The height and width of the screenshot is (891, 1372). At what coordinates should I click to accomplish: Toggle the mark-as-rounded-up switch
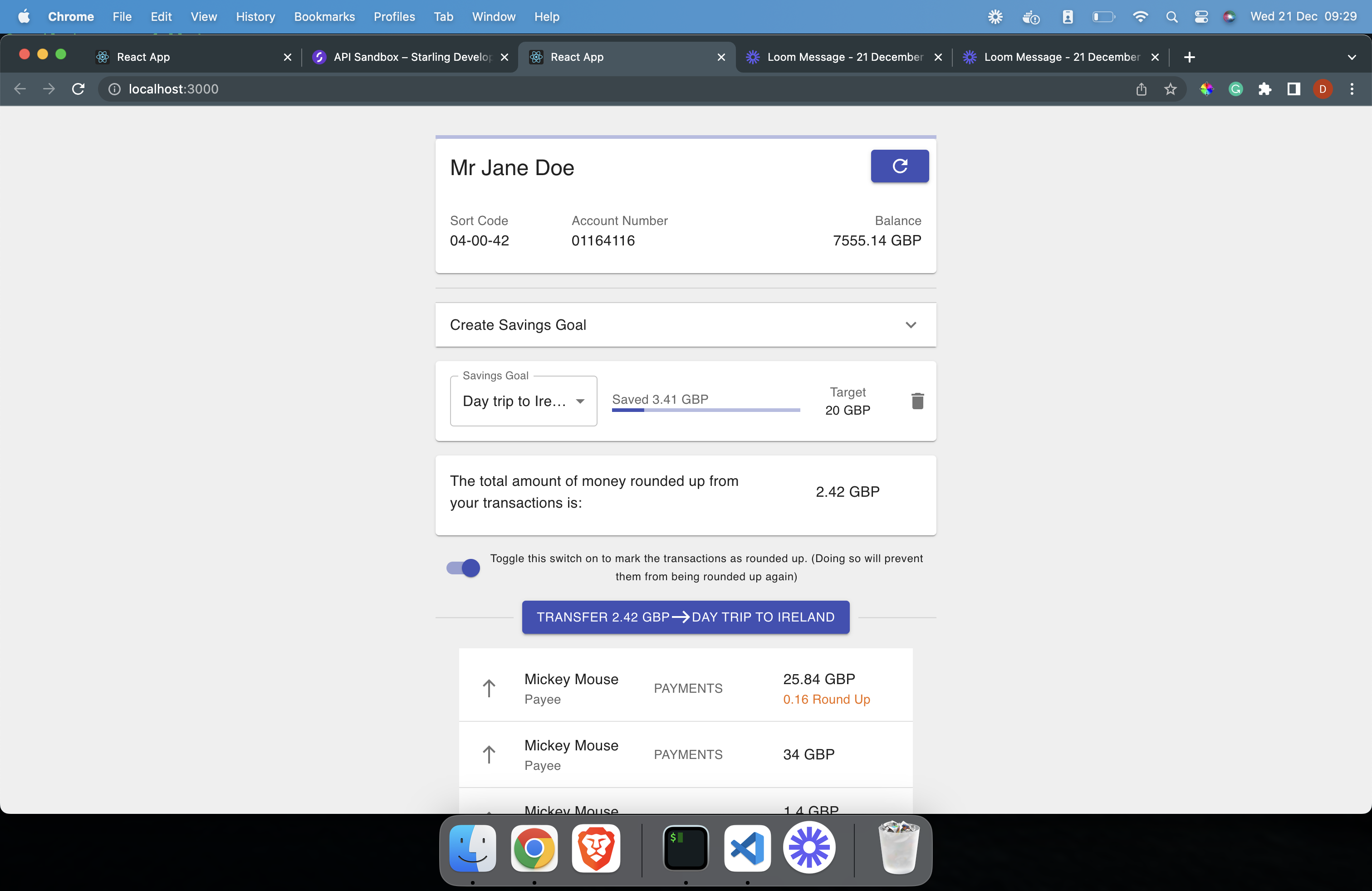[x=463, y=568]
